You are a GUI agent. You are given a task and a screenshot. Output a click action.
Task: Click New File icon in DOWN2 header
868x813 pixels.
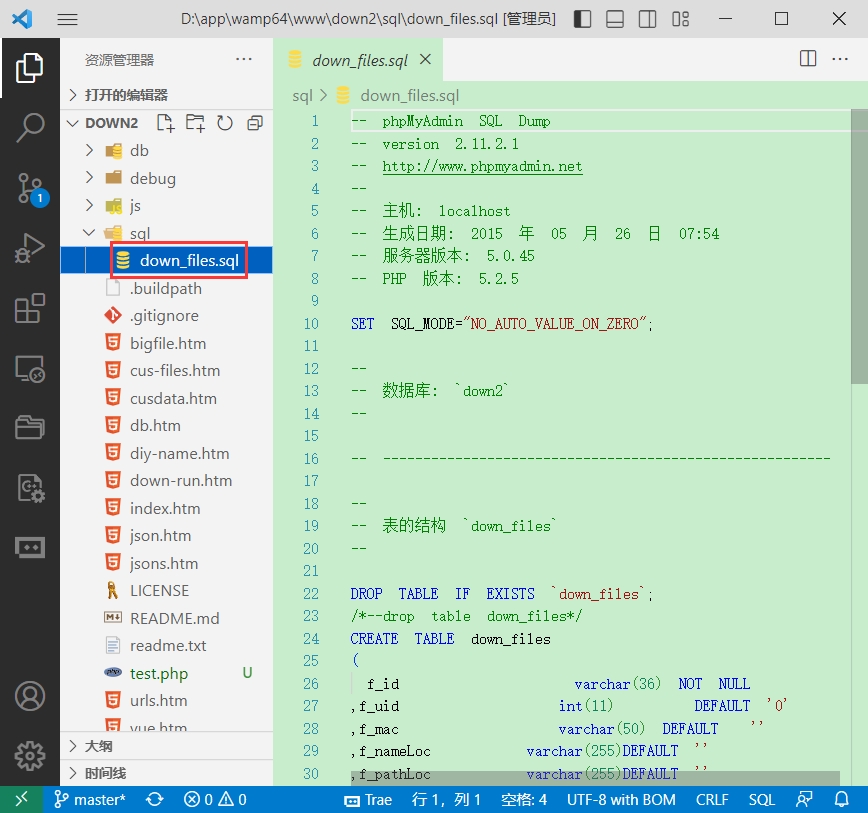(x=166, y=123)
